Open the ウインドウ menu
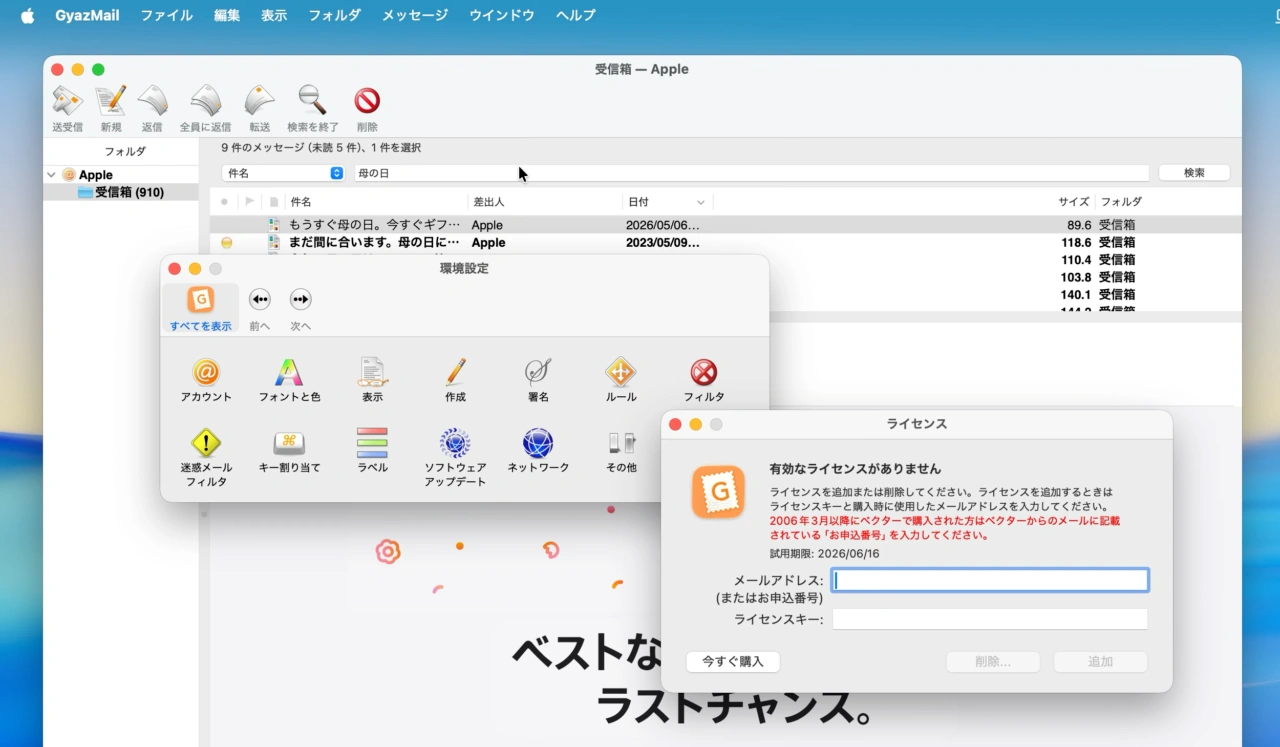Image resolution: width=1280 pixels, height=747 pixels. pyautogui.click(x=501, y=15)
